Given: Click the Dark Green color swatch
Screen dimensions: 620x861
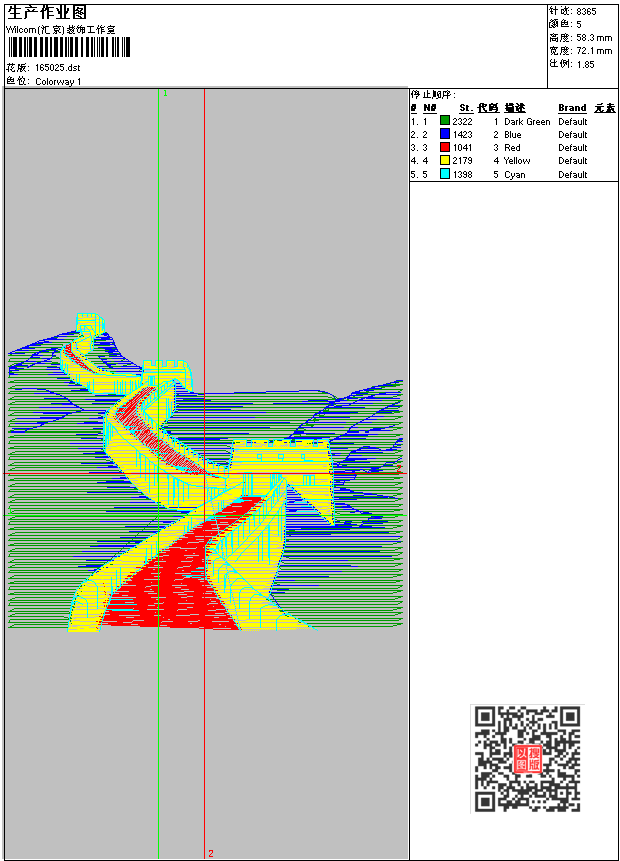Looking at the screenshot, I should tap(445, 120).
